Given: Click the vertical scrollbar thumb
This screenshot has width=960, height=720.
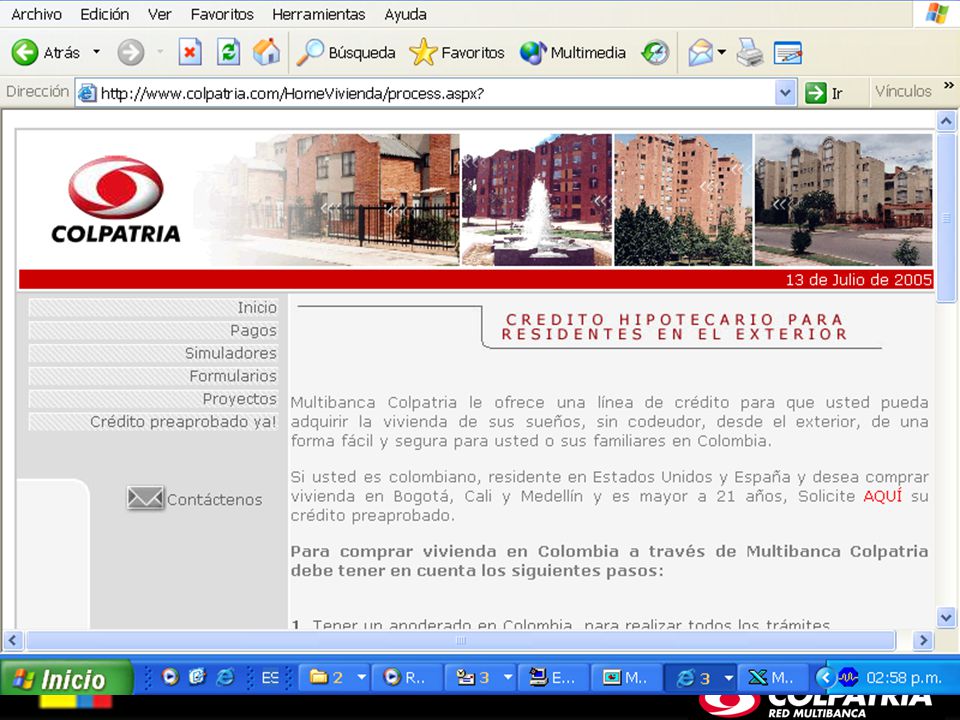Looking at the screenshot, I should (x=946, y=217).
